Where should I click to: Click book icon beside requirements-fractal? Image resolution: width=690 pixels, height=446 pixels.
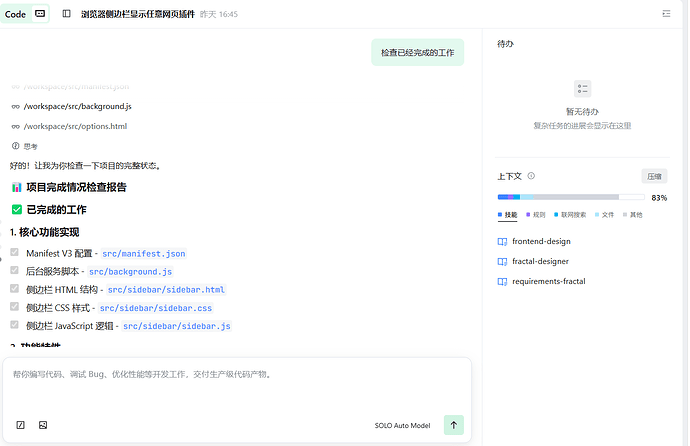[x=502, y=281]
